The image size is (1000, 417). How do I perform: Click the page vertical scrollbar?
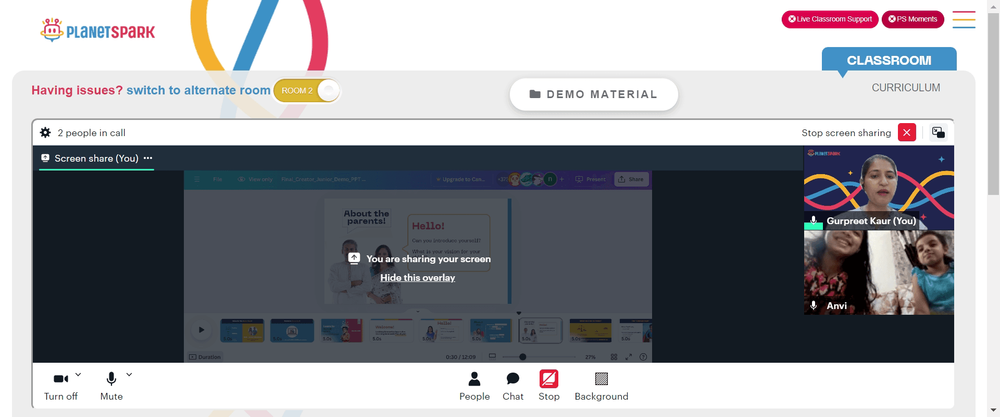pos(994,102)
